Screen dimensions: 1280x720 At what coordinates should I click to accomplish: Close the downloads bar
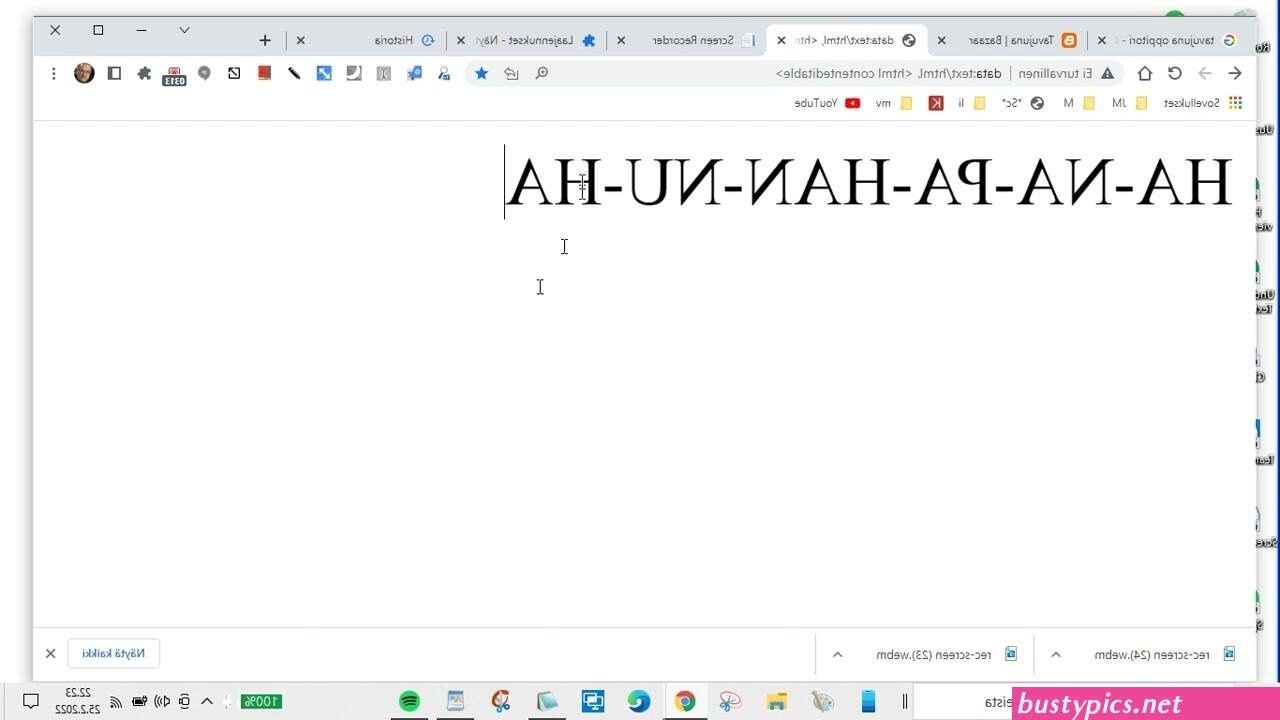pos(50,653)
